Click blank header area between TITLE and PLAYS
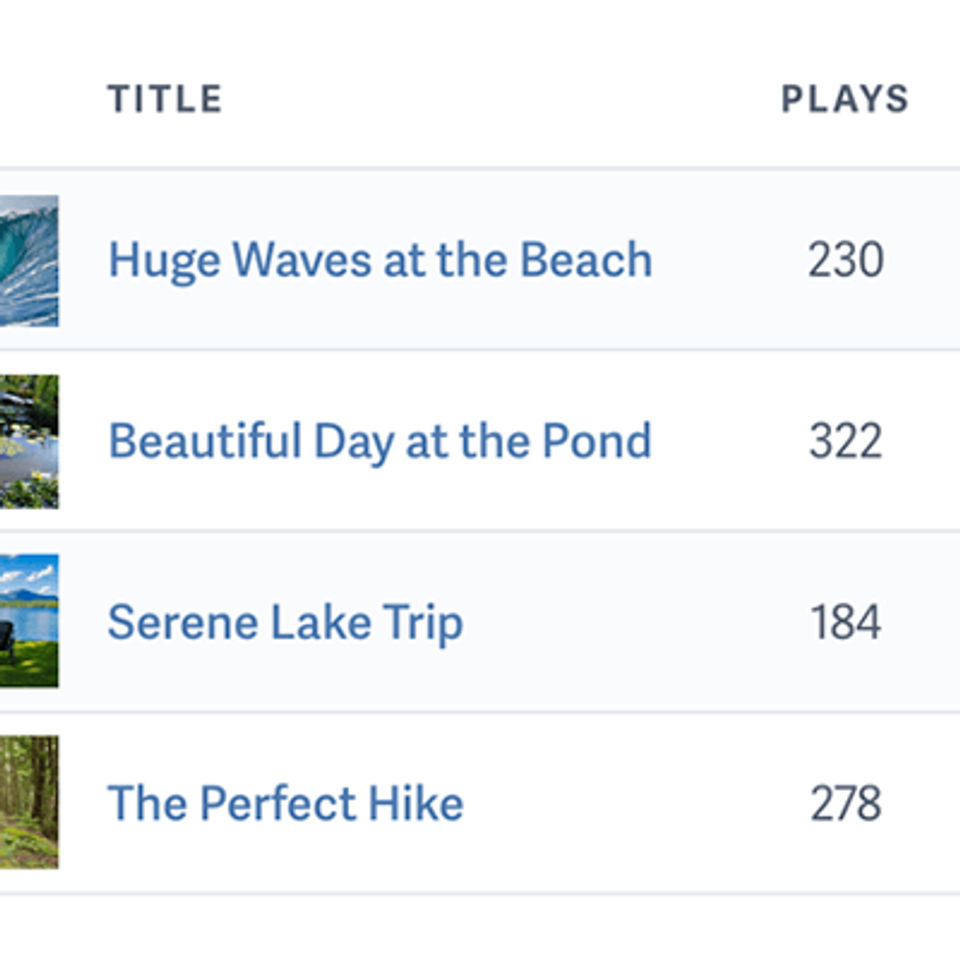This screenshot has height=960, width=960. tap(500, 99)
